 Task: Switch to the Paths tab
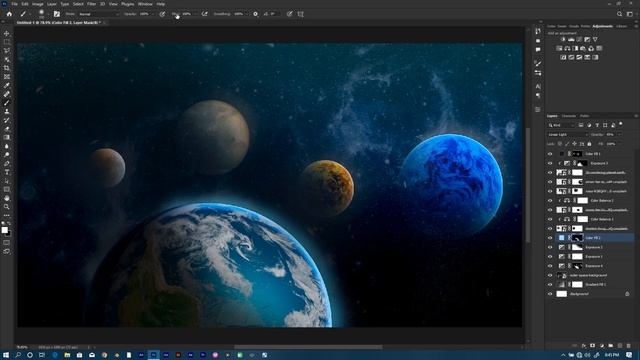584,116
